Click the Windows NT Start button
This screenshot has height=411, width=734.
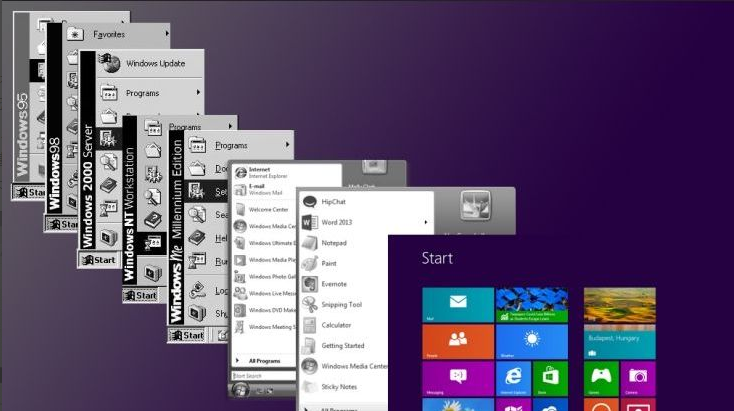pyautogui.click(x=140, y=295)
